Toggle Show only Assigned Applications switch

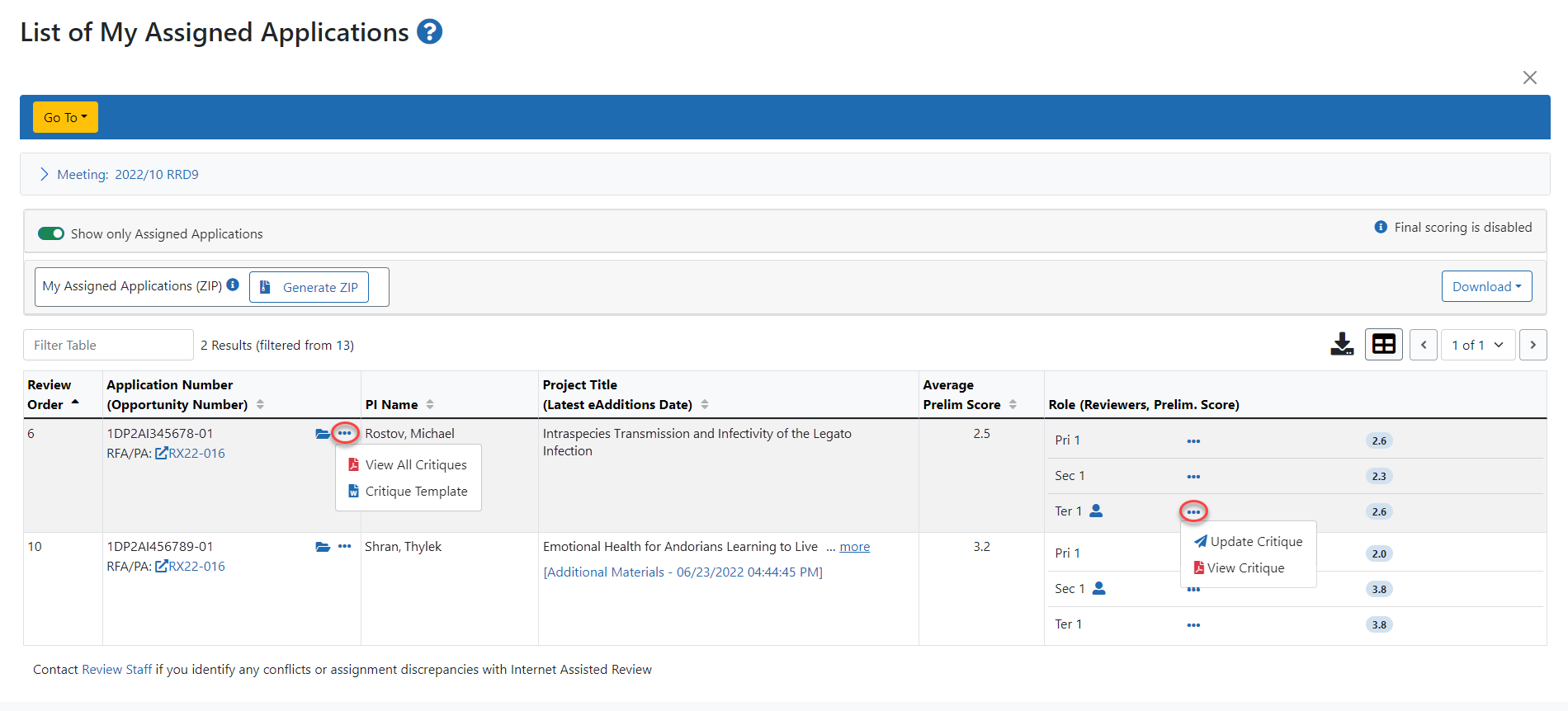(x=51, y=233)
